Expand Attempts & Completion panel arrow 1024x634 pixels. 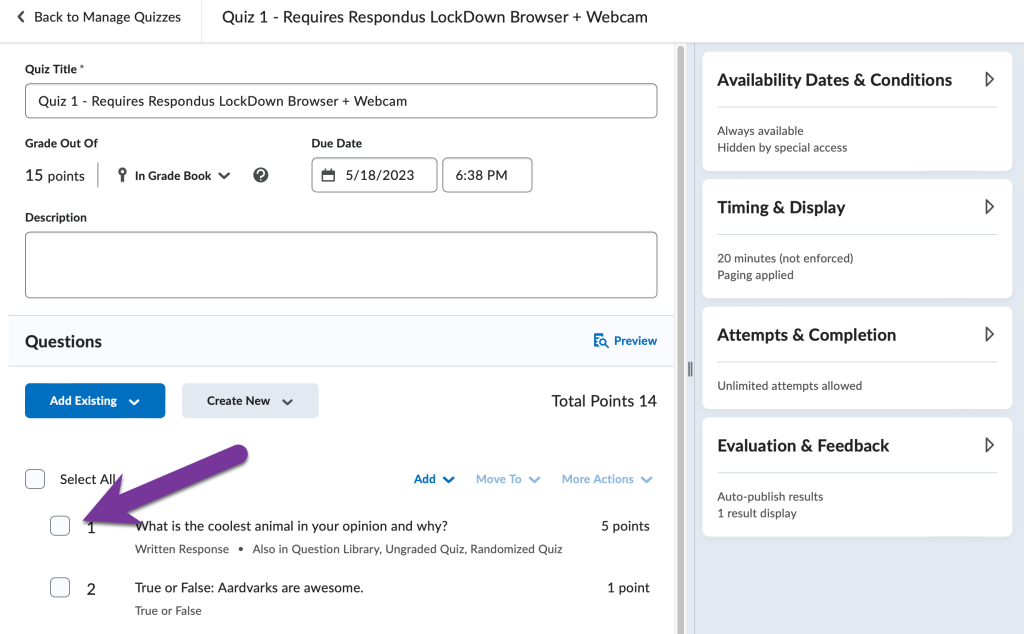click(989, 335)
